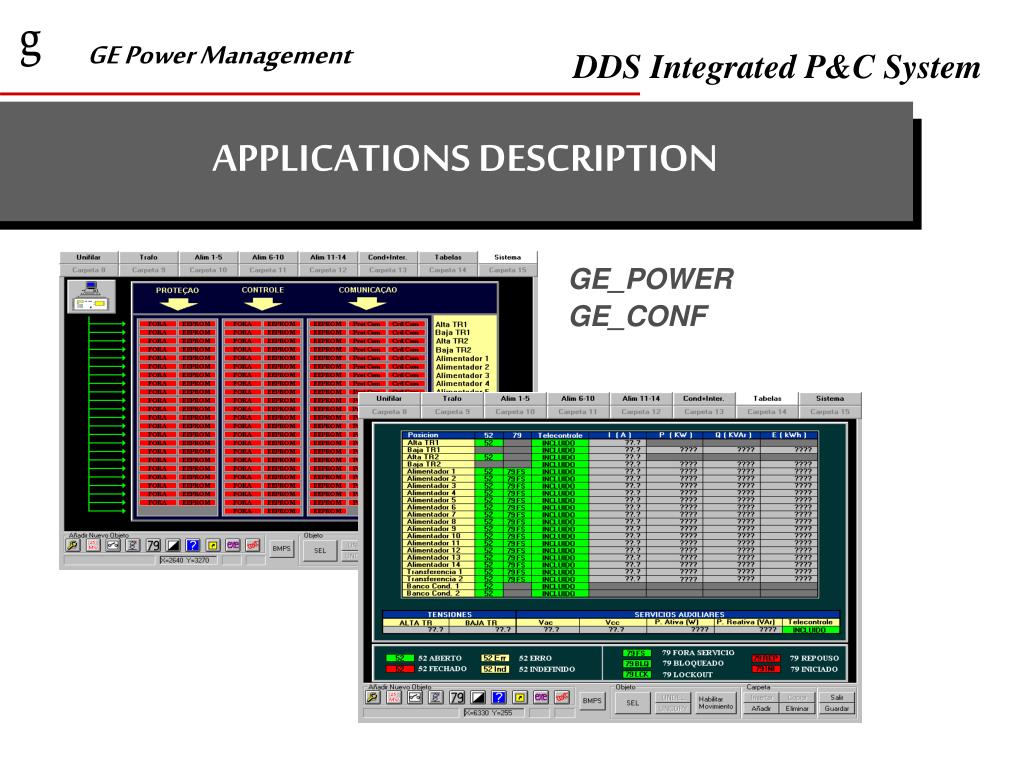The image size is (1024, 768).
Task: Click the Eliminar folder button
Action: (x=797, y=709)
